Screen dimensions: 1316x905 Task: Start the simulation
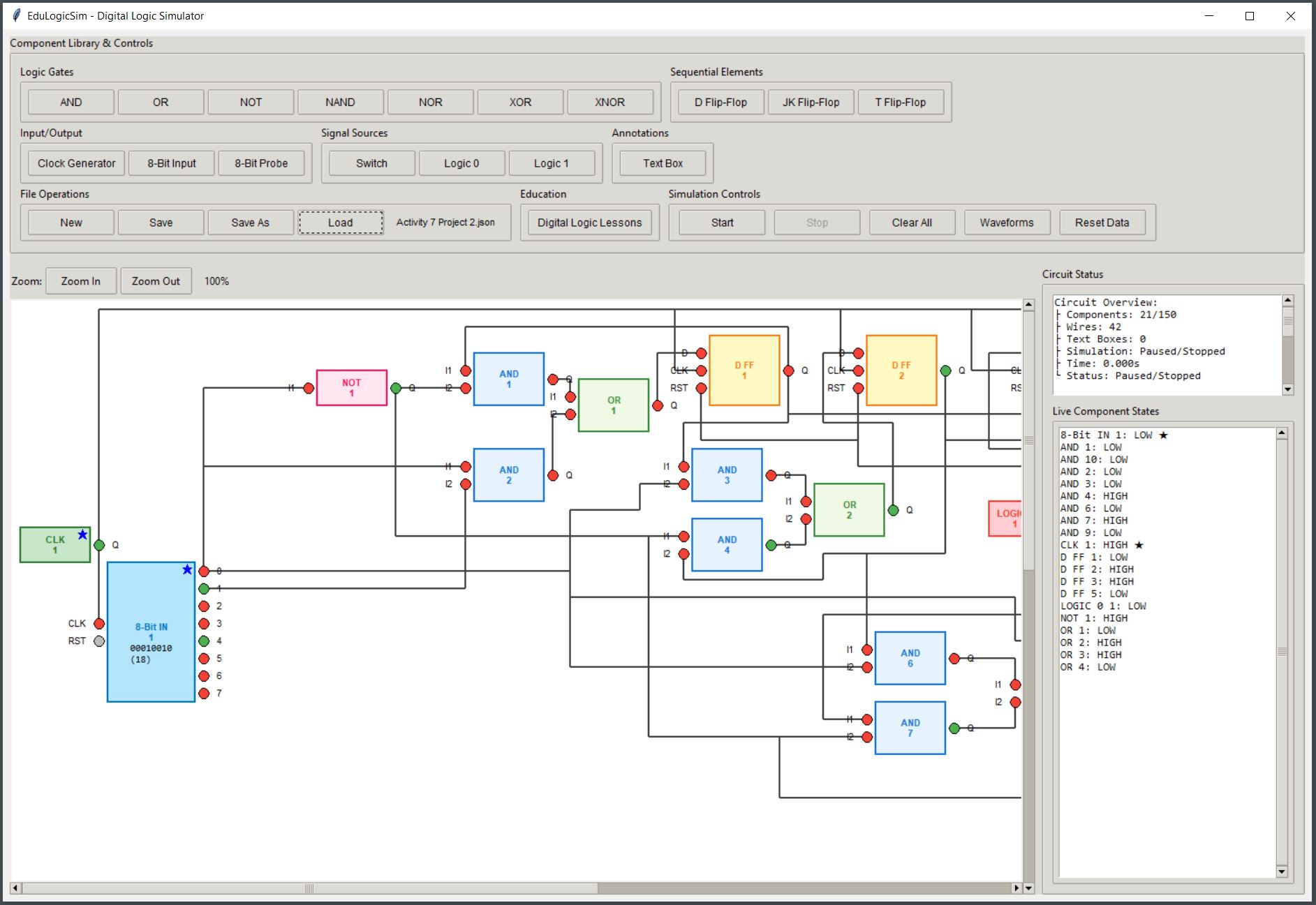coord(722,223)
